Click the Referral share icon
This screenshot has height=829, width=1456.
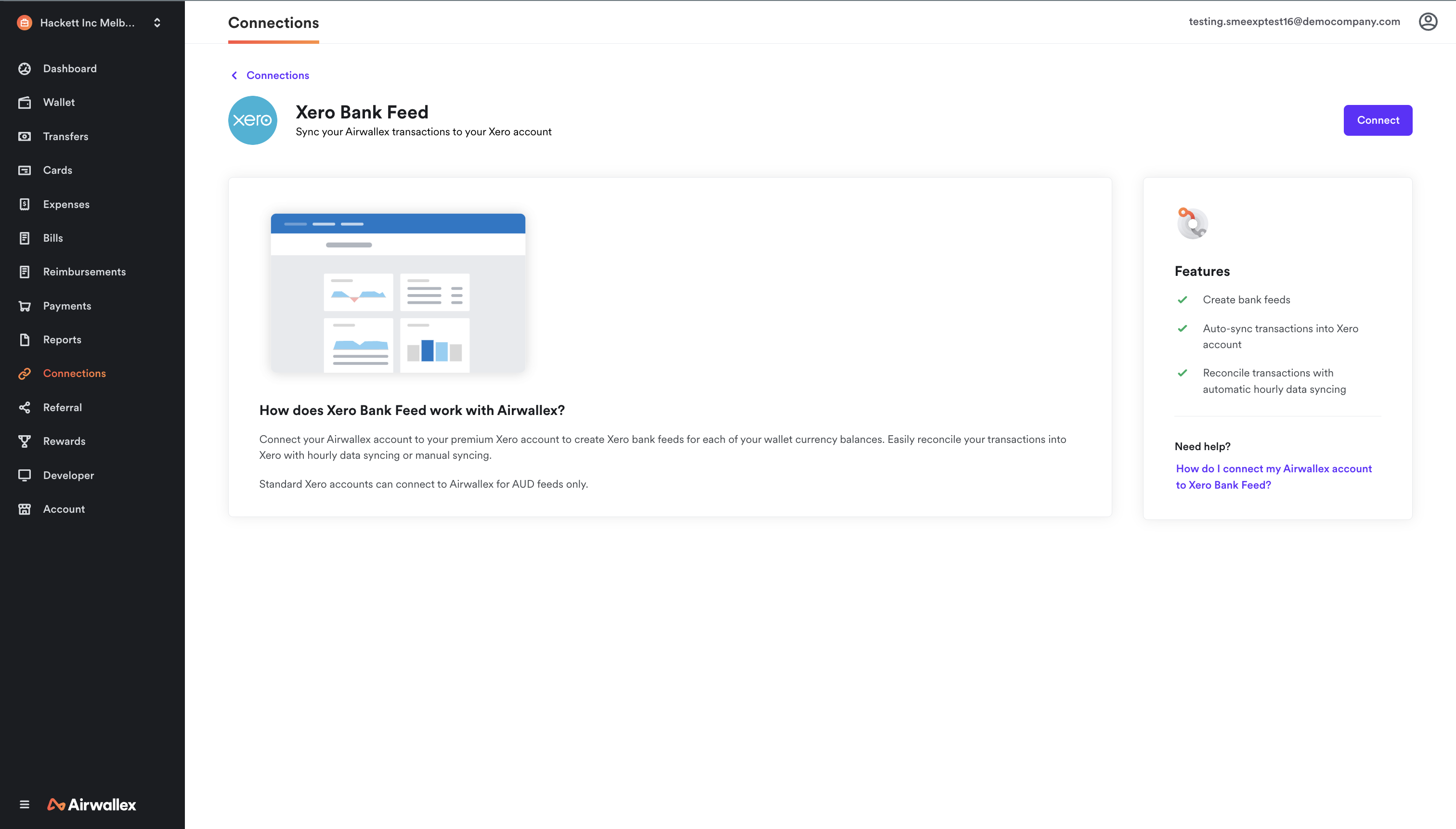(x=25, y=408)
